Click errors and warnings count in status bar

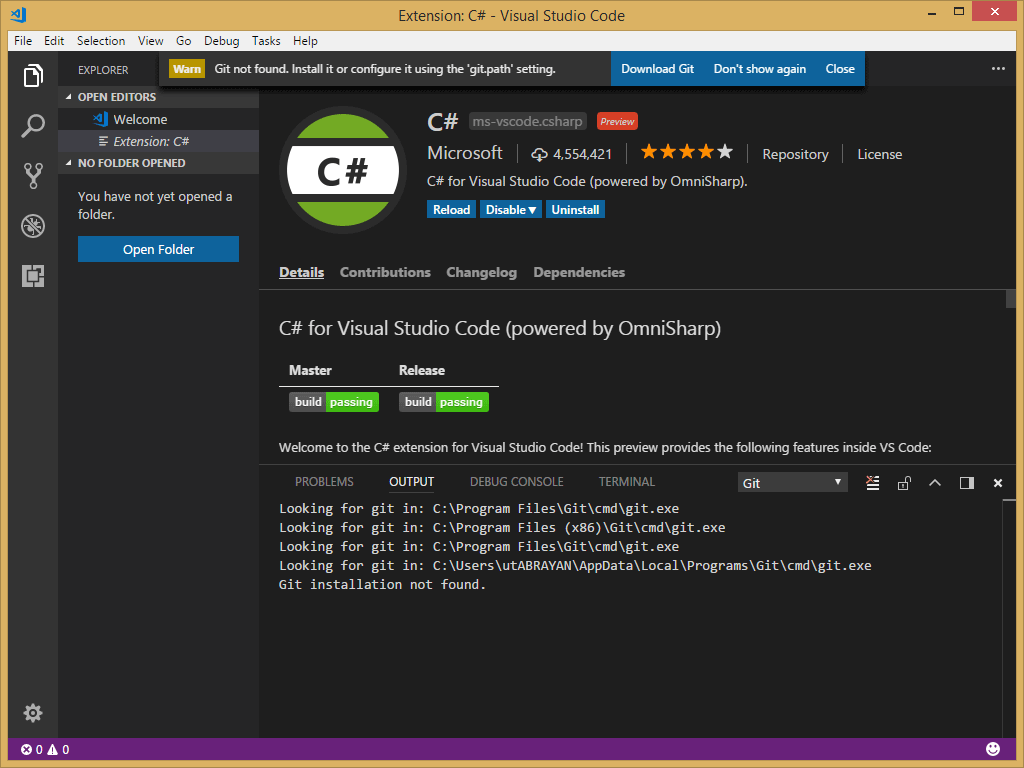click(x=45, y=750)
